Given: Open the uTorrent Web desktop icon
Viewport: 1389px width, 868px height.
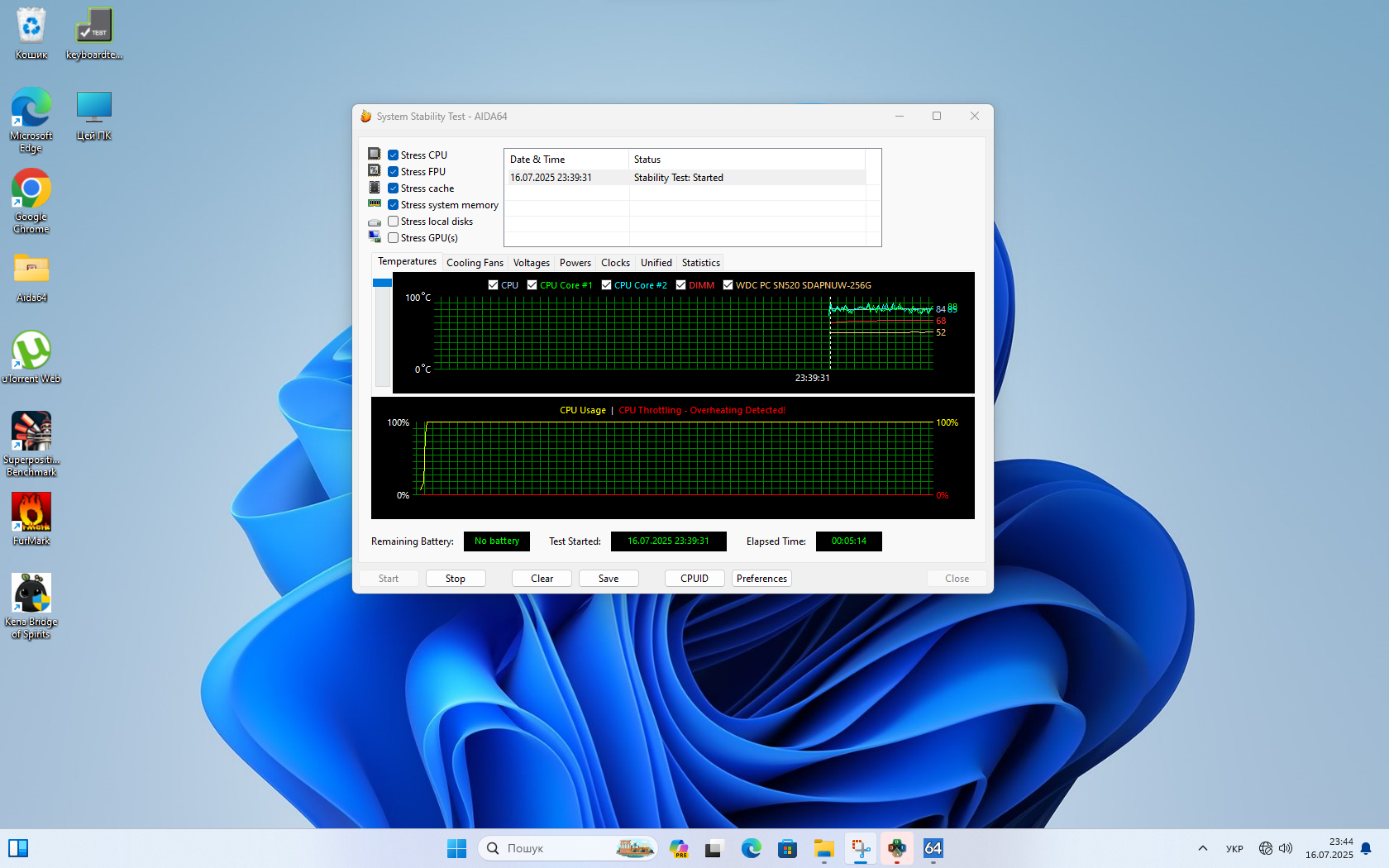Looking at the screenshot, I should [31, 351].
